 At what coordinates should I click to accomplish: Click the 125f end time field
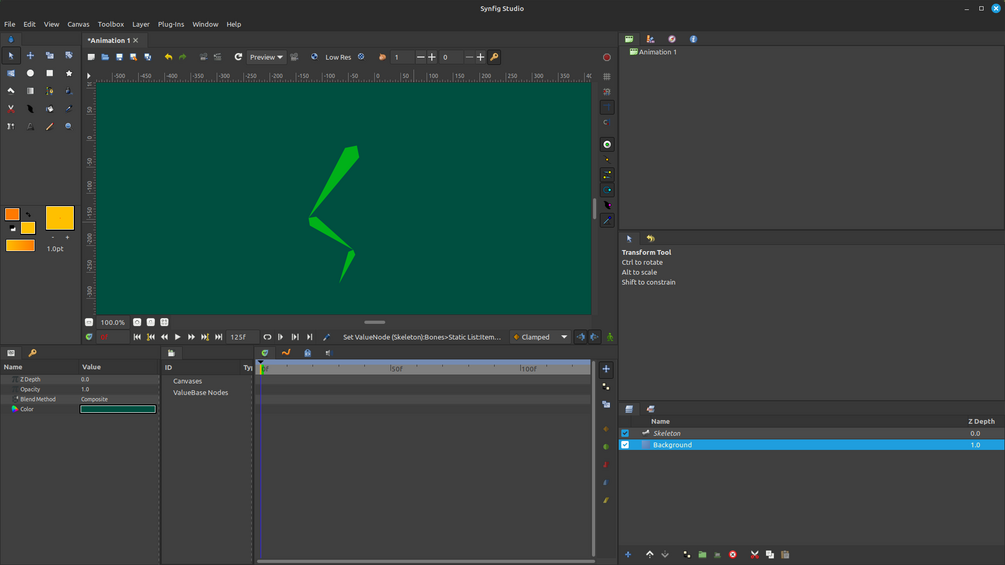(x=242, y=337)
